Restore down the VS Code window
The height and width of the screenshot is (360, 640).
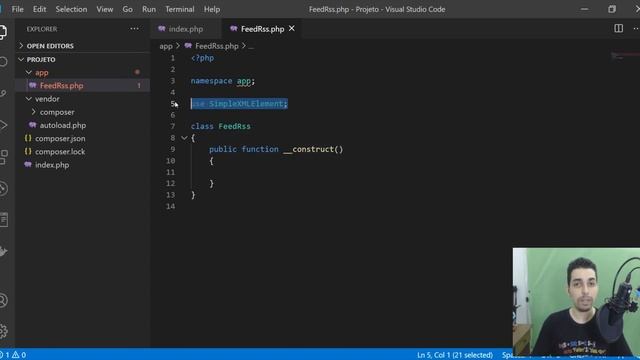612,9
